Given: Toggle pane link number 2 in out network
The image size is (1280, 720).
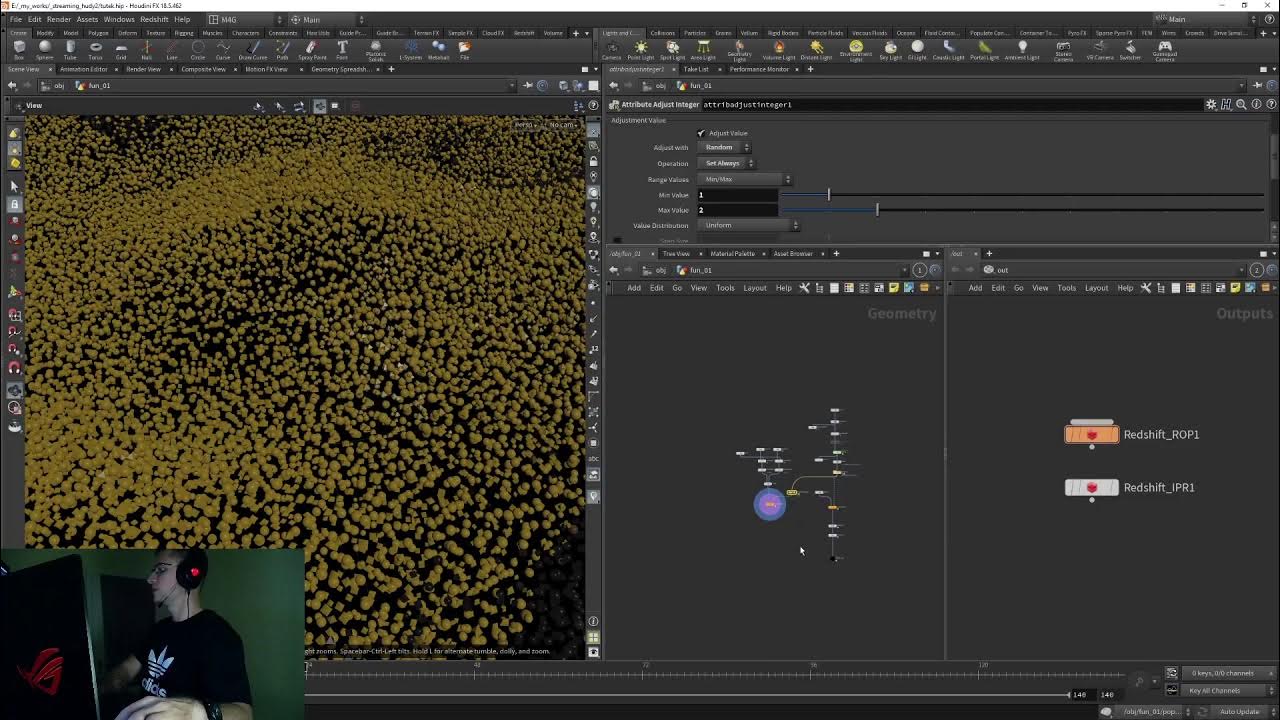Looking at the screenshot, I should 1256,270.
